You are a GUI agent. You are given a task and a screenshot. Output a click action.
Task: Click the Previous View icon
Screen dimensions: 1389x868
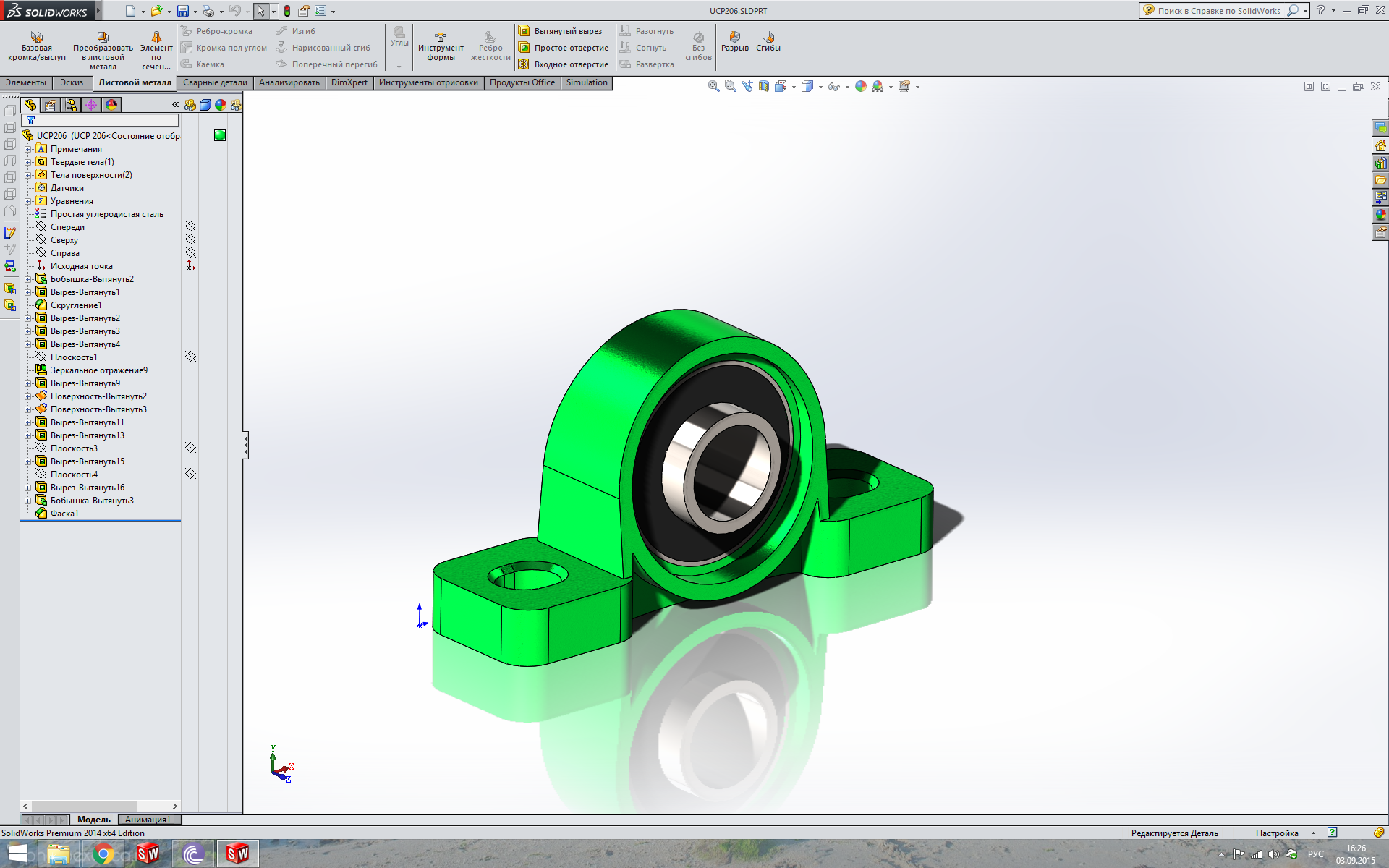747,86
